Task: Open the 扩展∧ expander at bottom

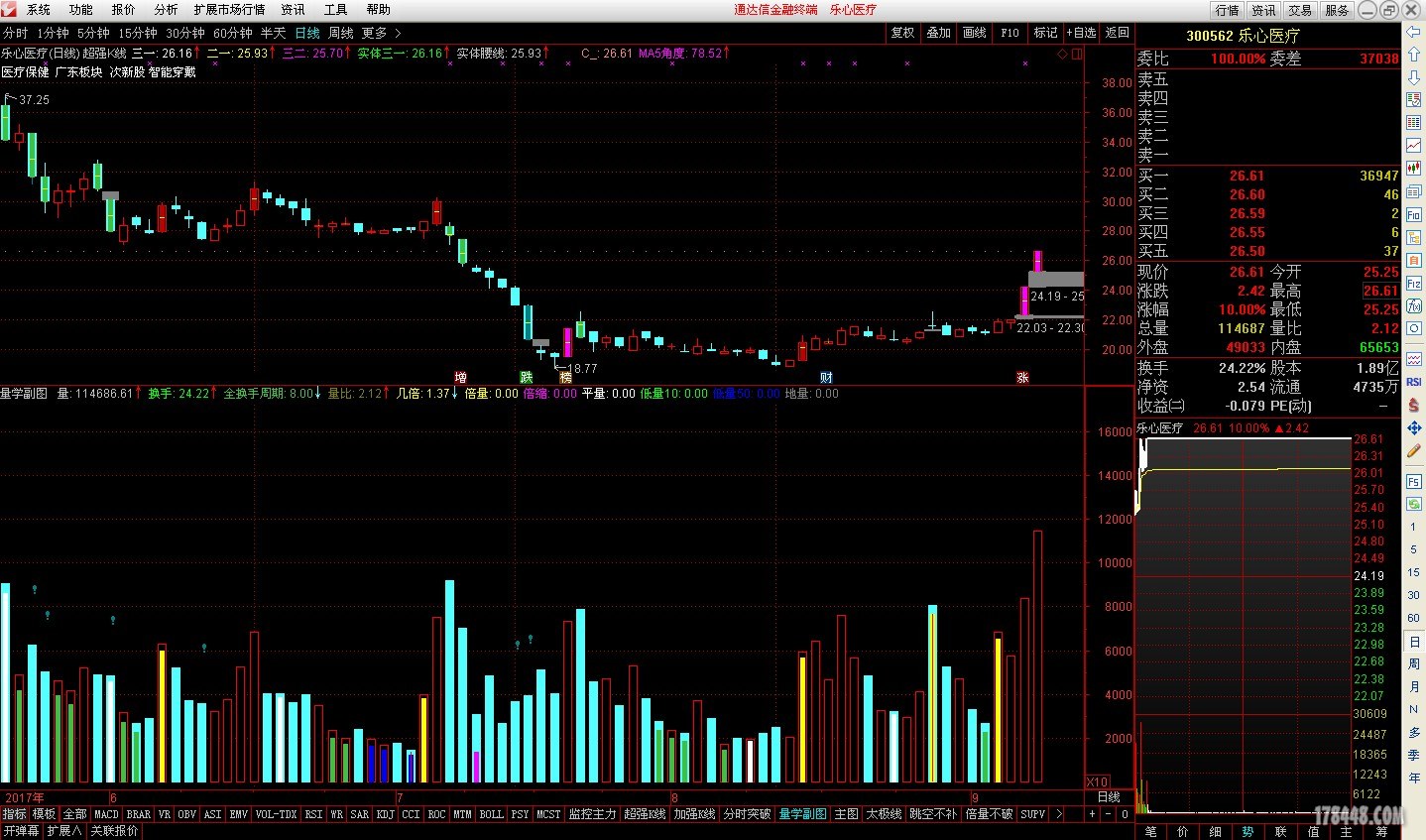Action: [64, 830]
